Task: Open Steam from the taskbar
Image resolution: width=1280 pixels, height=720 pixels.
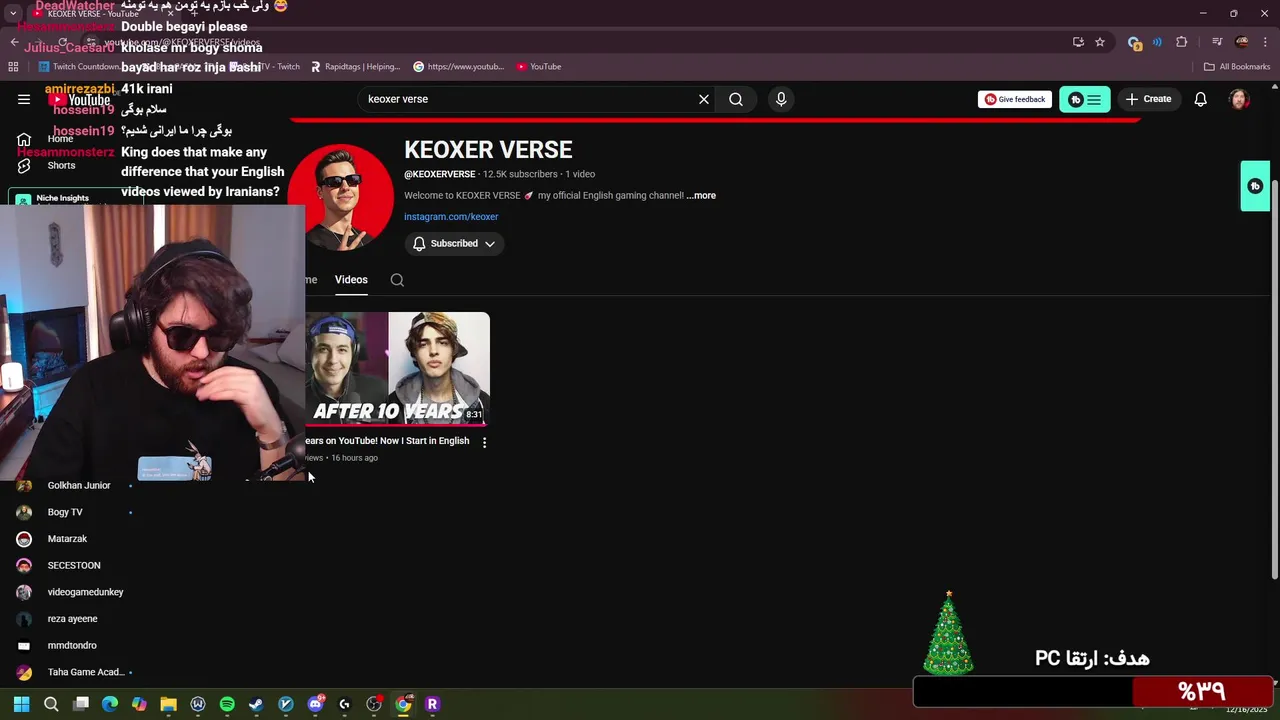Action: coord(256,704)
